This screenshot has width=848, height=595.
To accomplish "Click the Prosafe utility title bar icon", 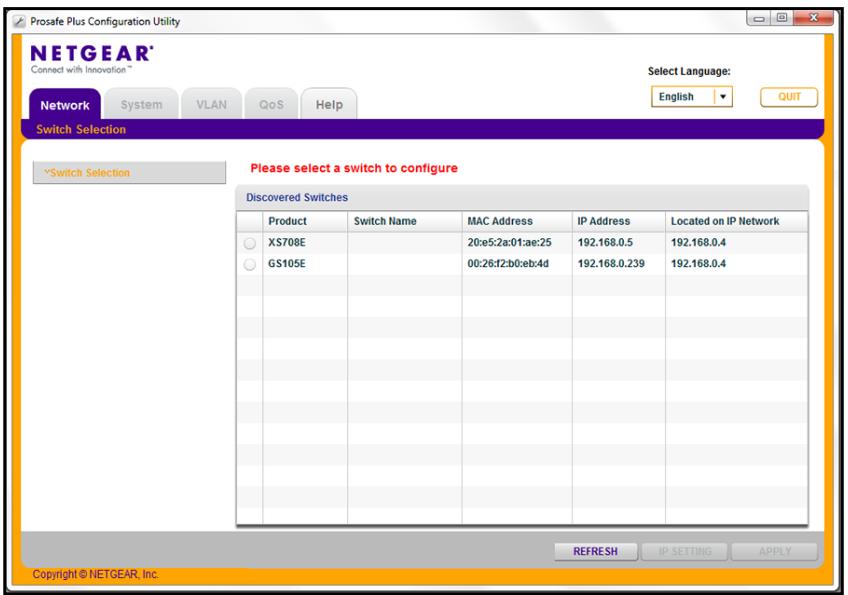I will pyautogui.click(x=19, y=22).
